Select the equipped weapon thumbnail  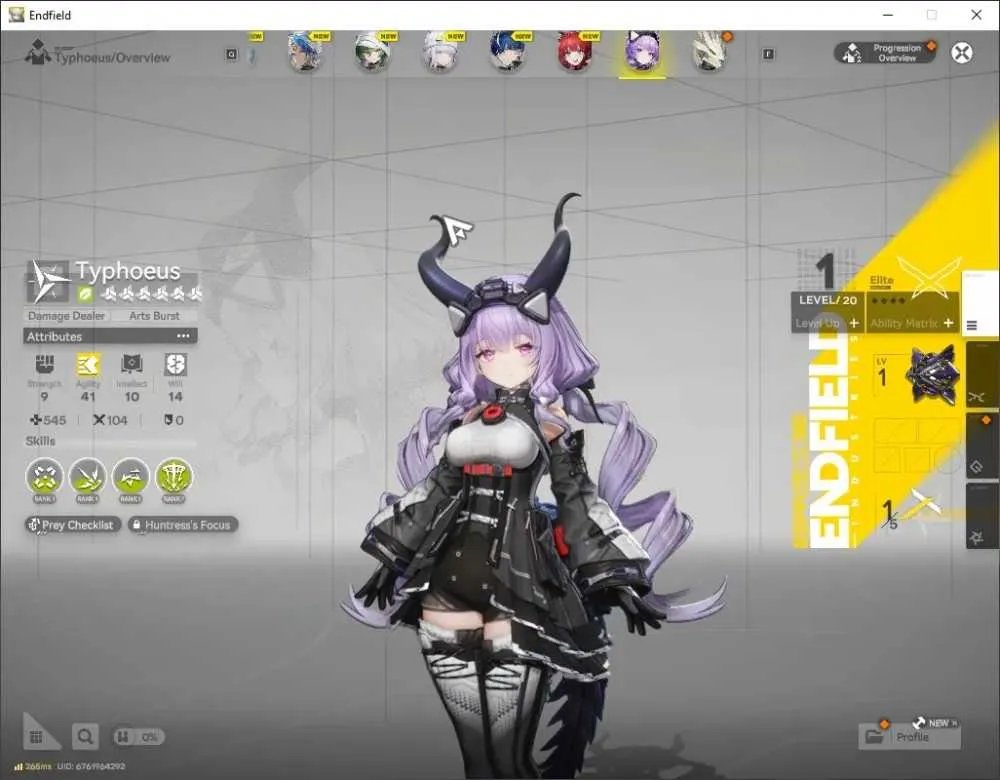coord(932,374)
